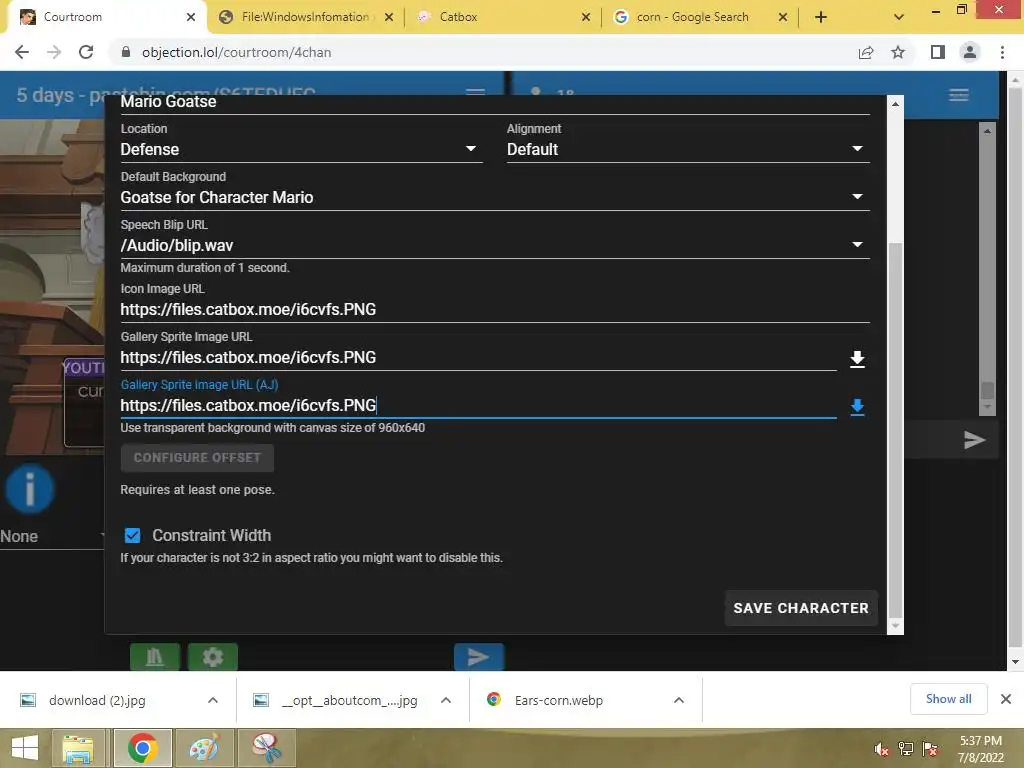Share this page icon
The height and width of the screenshot is (768, 1024).
[x=866, y=52]
